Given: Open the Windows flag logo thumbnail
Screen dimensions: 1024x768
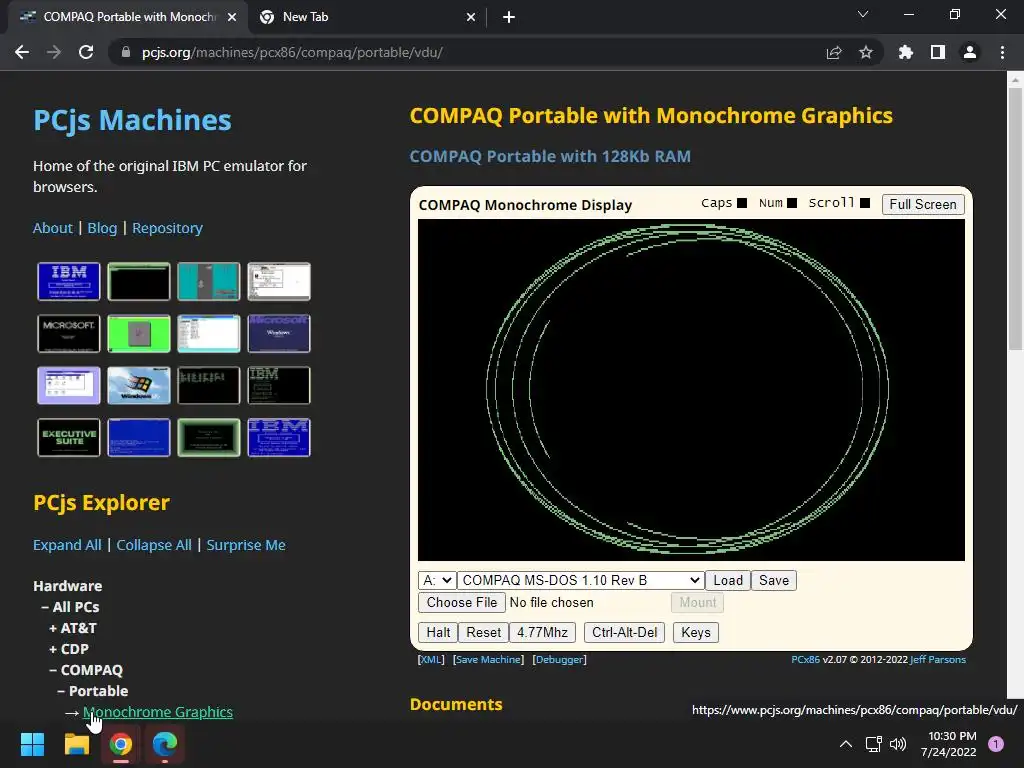Looking at the screenshot, I should tap(139, 385).
